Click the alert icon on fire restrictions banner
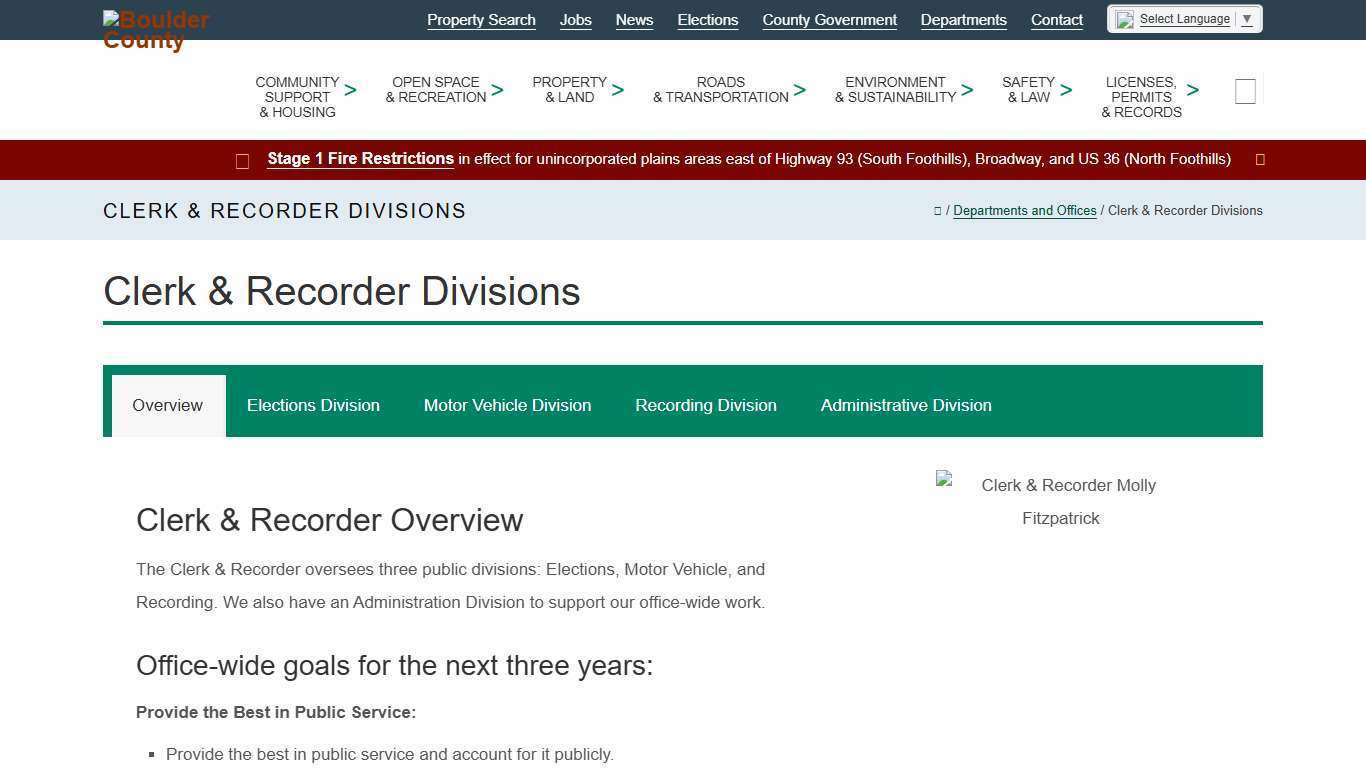Image resolution: width=1366 pixels, height=768 pixels. point(242,159)
